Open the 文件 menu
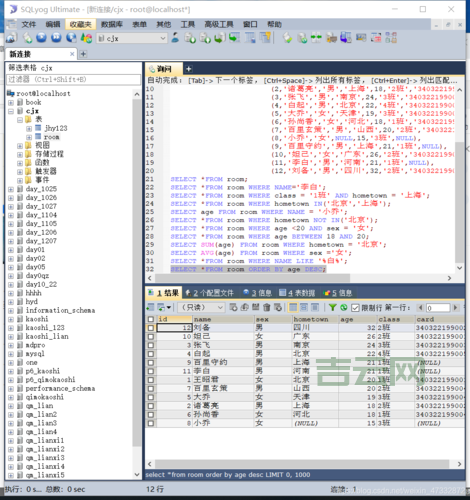The image size is (470, 500). [29, 24]
